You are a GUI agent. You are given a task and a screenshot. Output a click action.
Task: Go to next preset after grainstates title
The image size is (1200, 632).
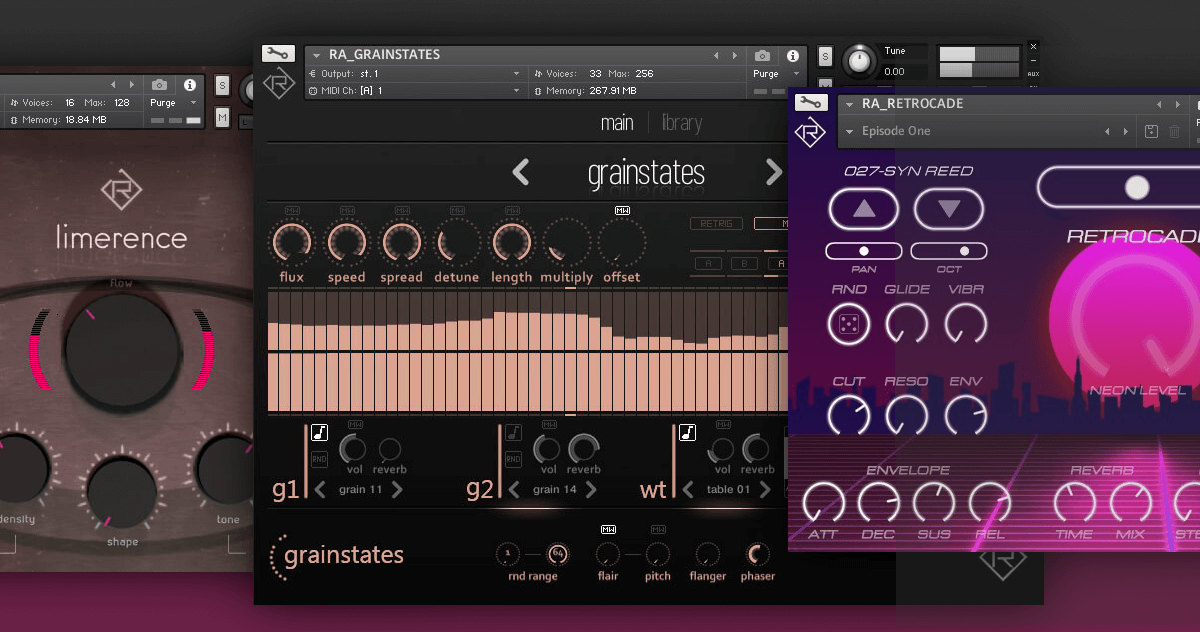[x=773, y=172]
